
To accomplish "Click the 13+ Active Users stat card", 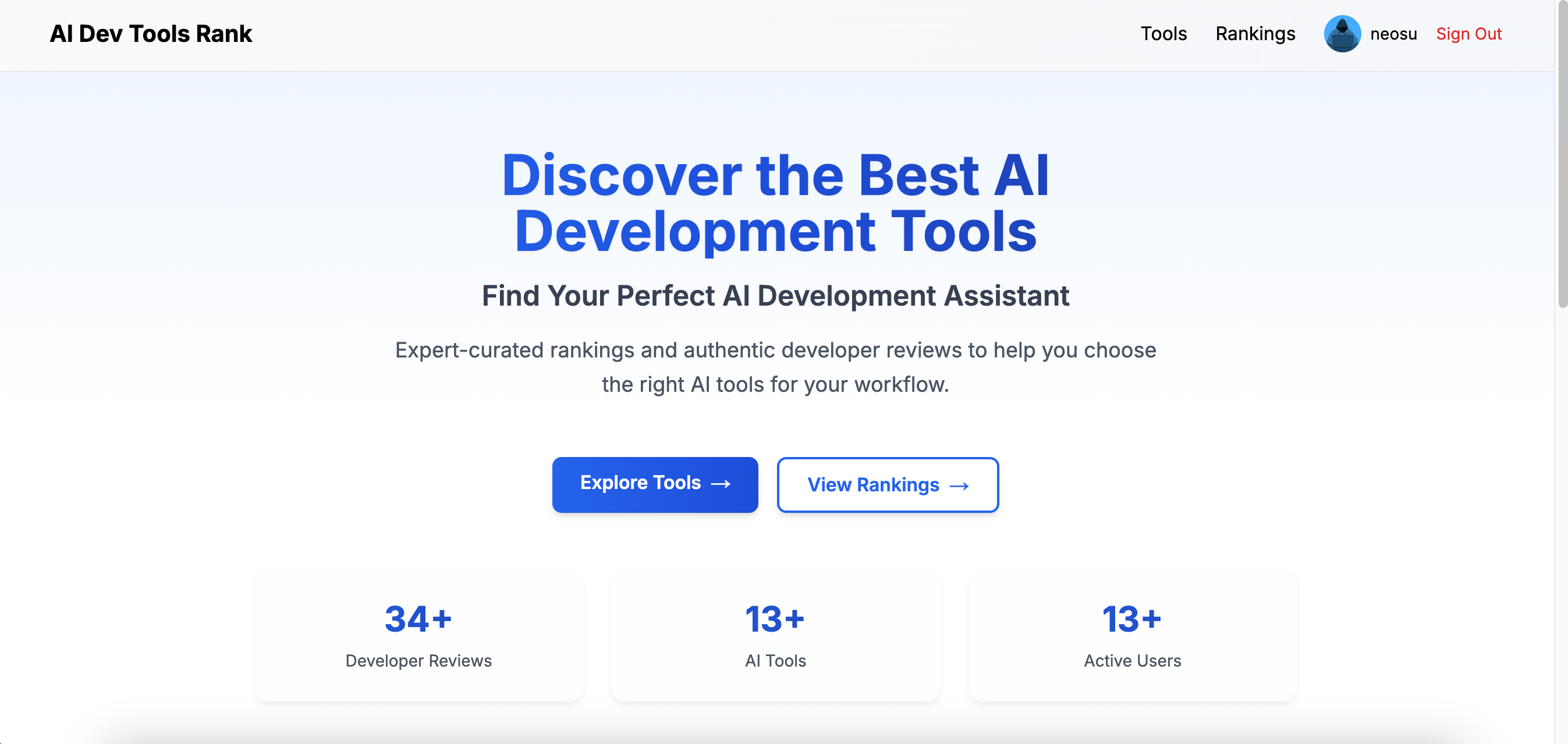I will pyautogui.click(x=1132, y=637).
